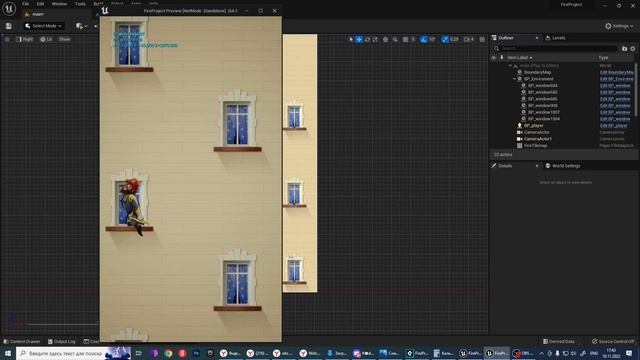Create new folder in Outliner
This screenshot has width=640, height=360.
[x=624, y=49]
